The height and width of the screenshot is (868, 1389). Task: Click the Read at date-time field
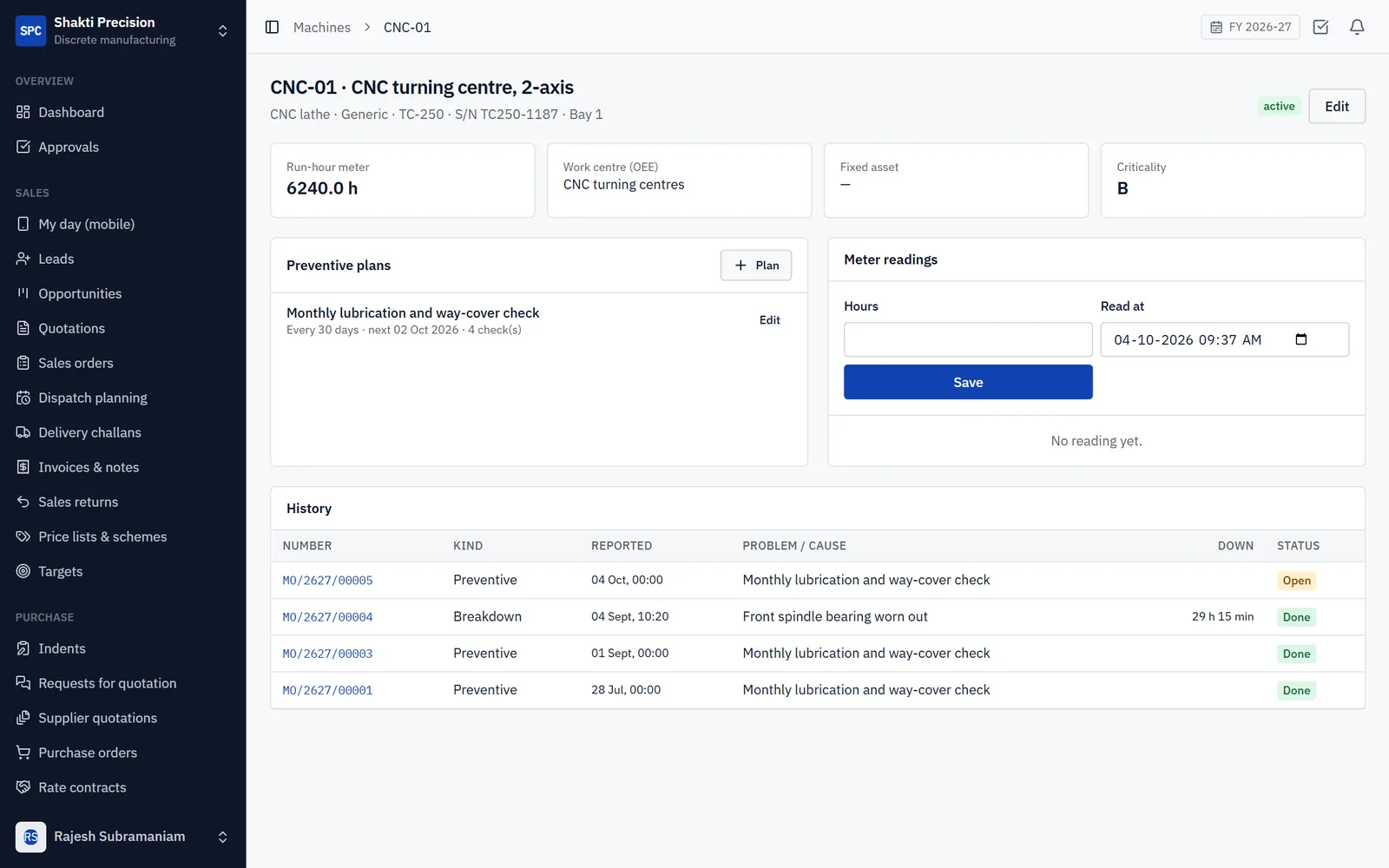coord(1225,339)
